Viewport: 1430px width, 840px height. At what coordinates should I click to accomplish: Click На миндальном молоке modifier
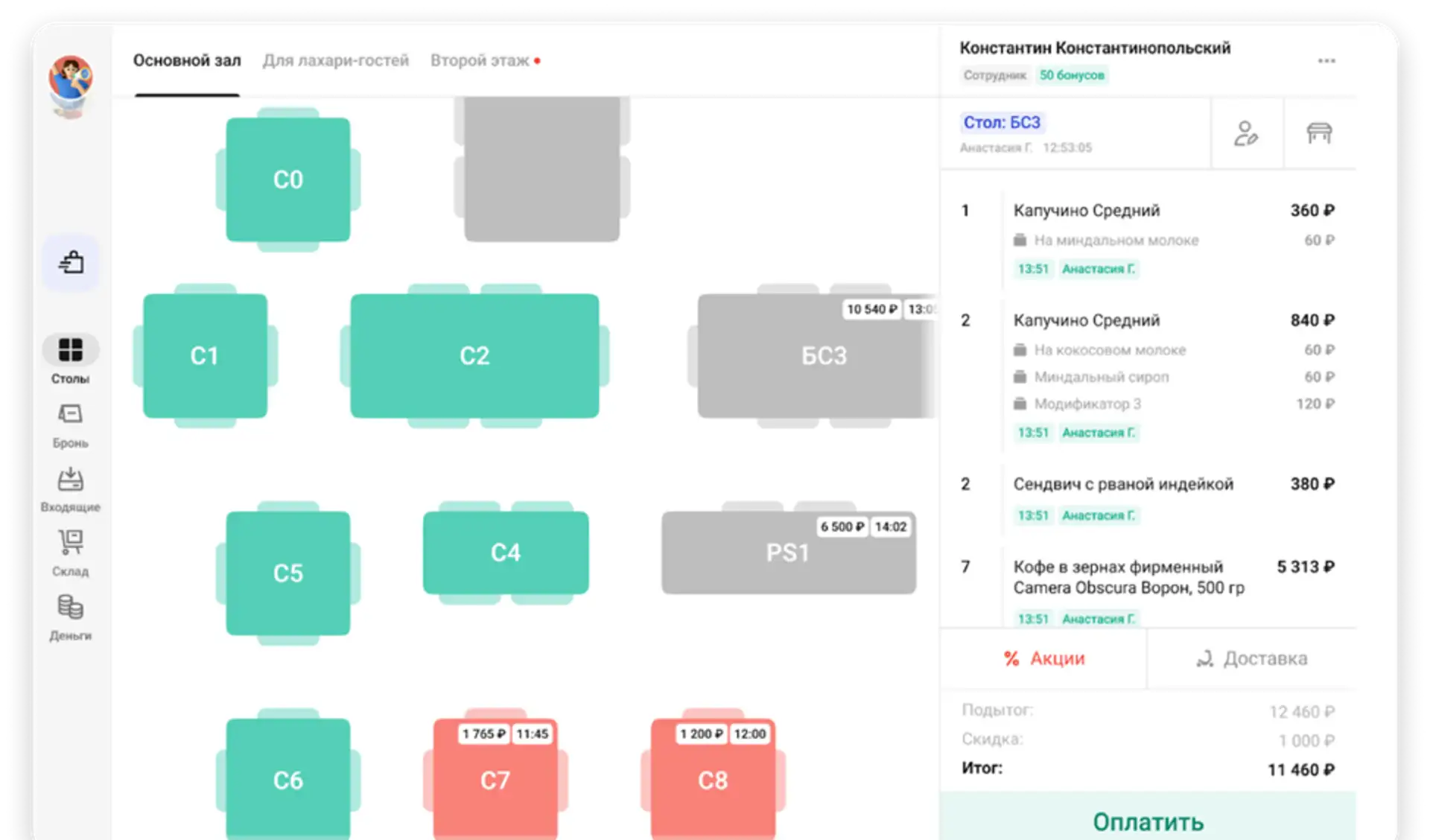(x=1173, y=241)
